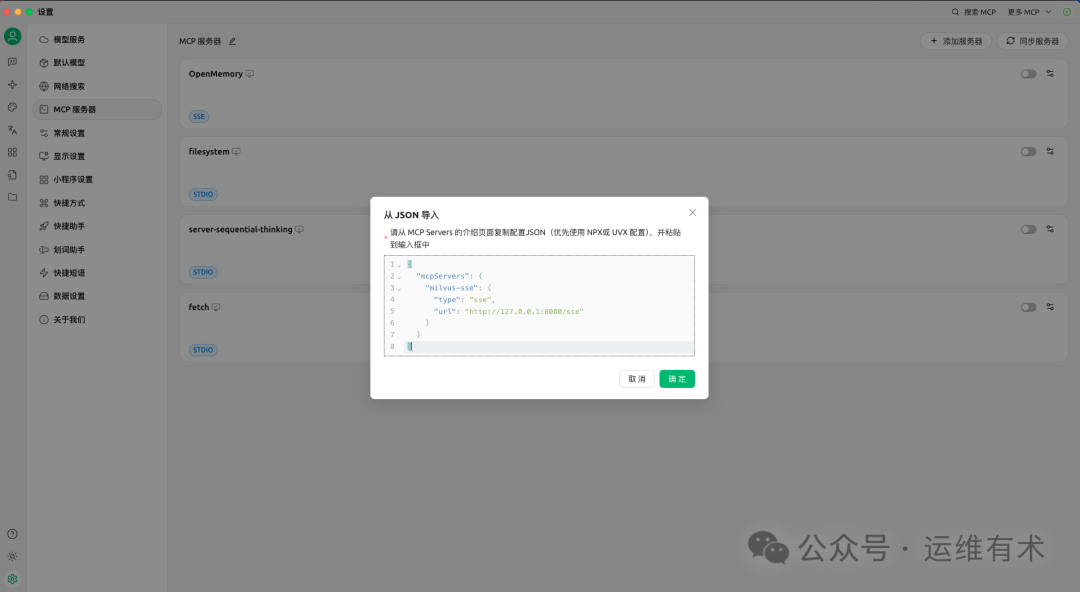
Task: Enable the fetch server toggle
Action: pos(1028,307)
